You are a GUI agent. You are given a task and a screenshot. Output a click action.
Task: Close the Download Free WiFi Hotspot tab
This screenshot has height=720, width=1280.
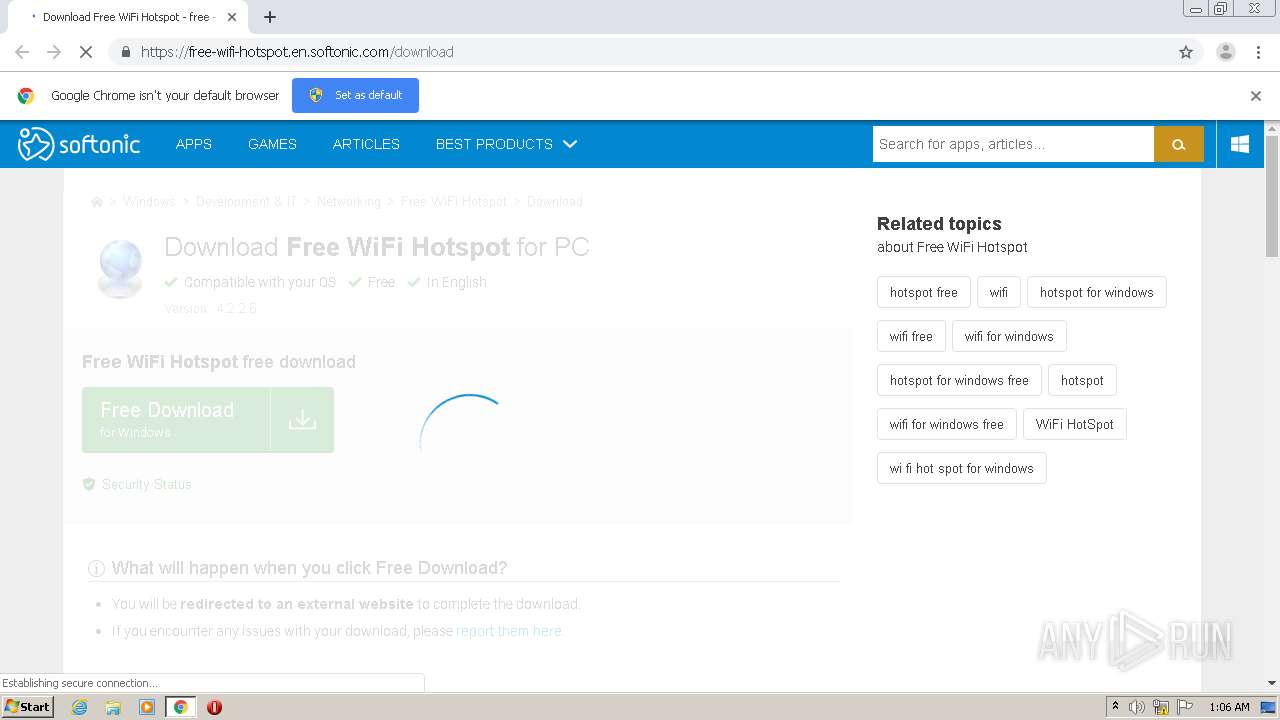click(x=233, y=17)
